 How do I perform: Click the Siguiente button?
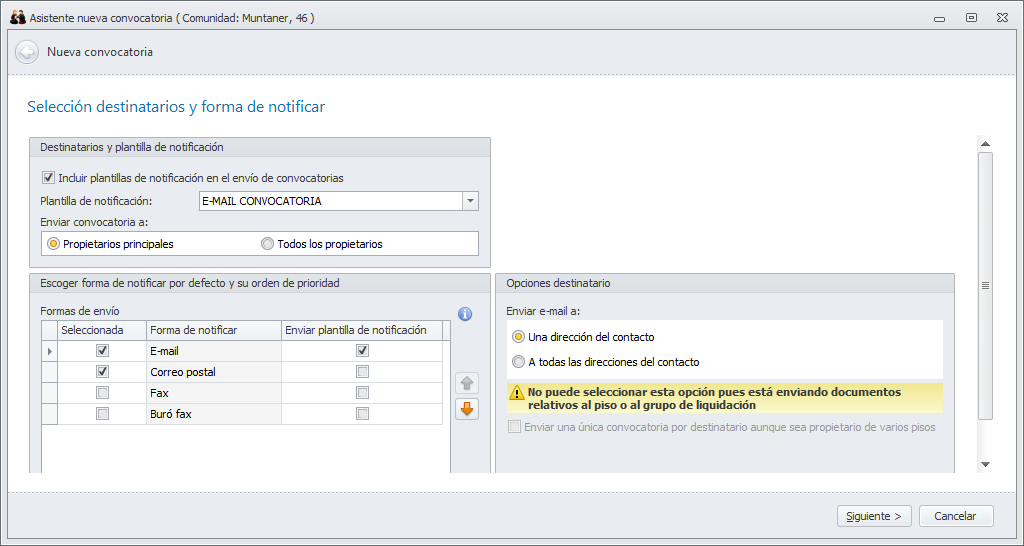click(874, 516)
